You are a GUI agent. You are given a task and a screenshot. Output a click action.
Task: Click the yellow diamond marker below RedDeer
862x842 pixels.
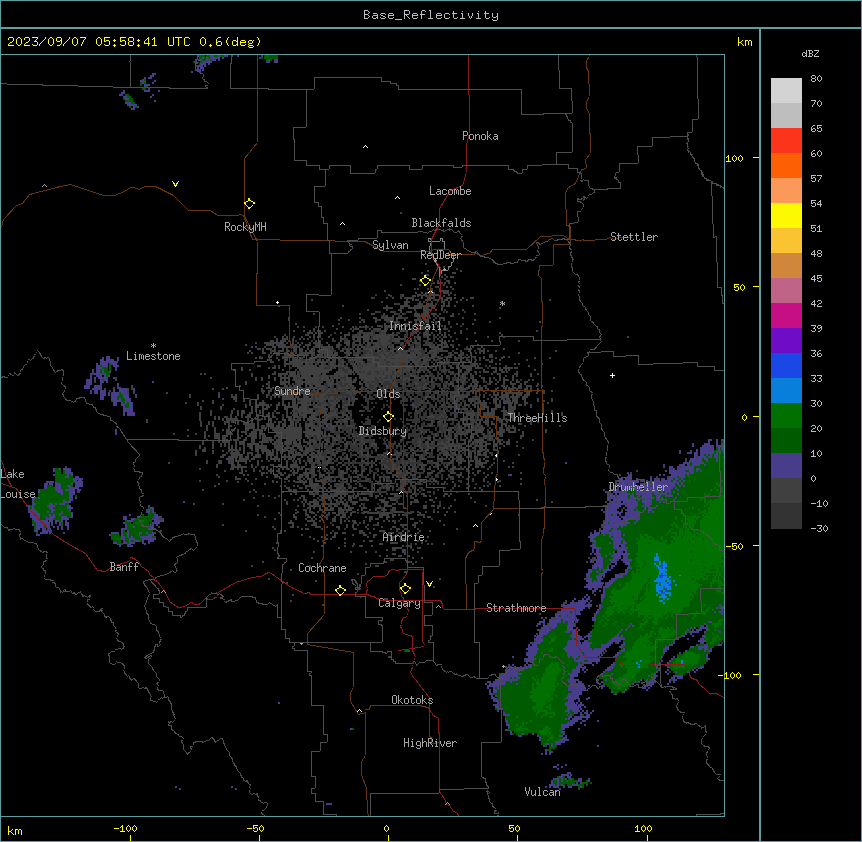(425, 281)
